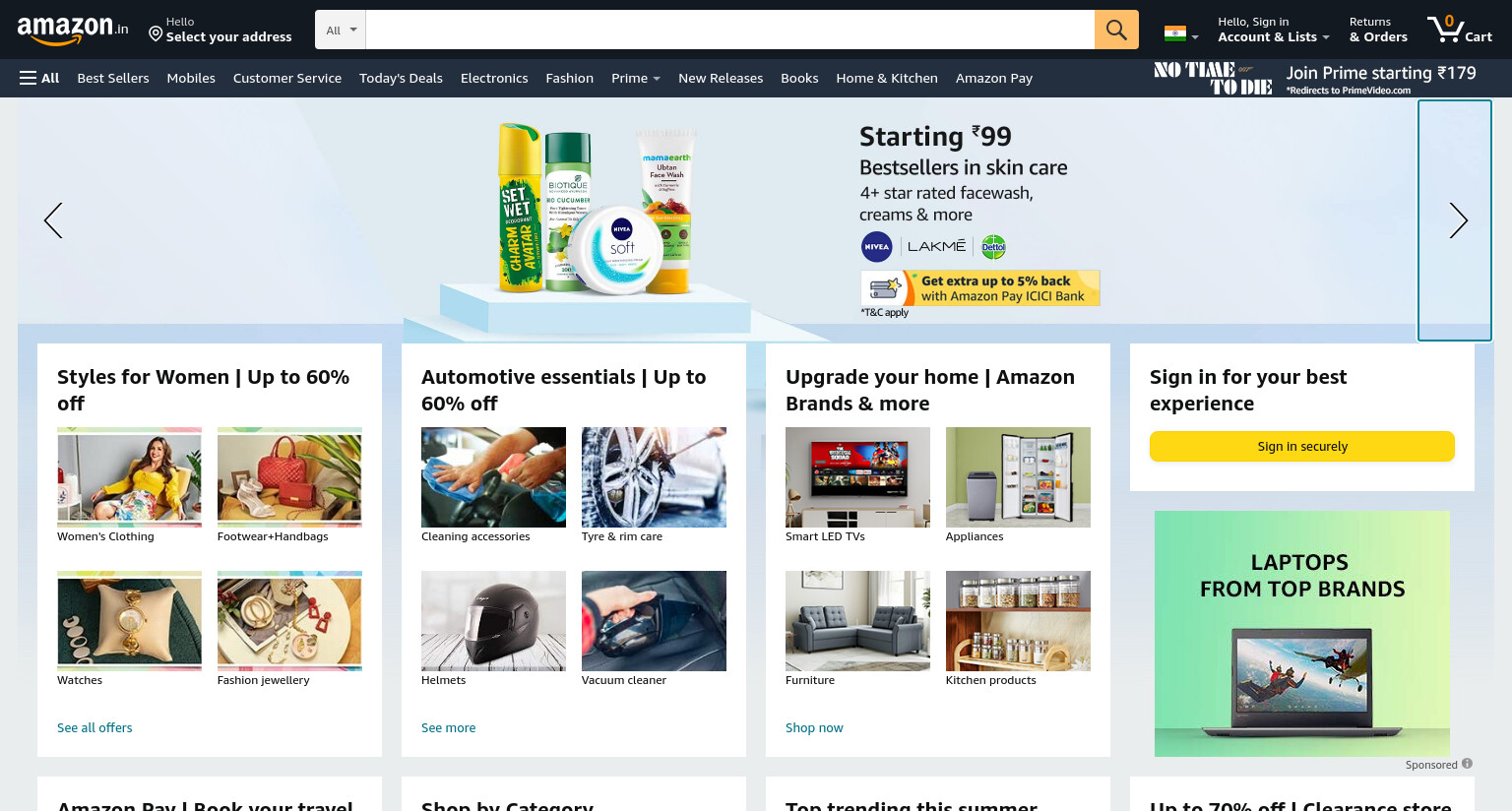This screenshot has height=811, width=1512.
Task: Click the Amazon.in logo
Action: pos(73,30)
